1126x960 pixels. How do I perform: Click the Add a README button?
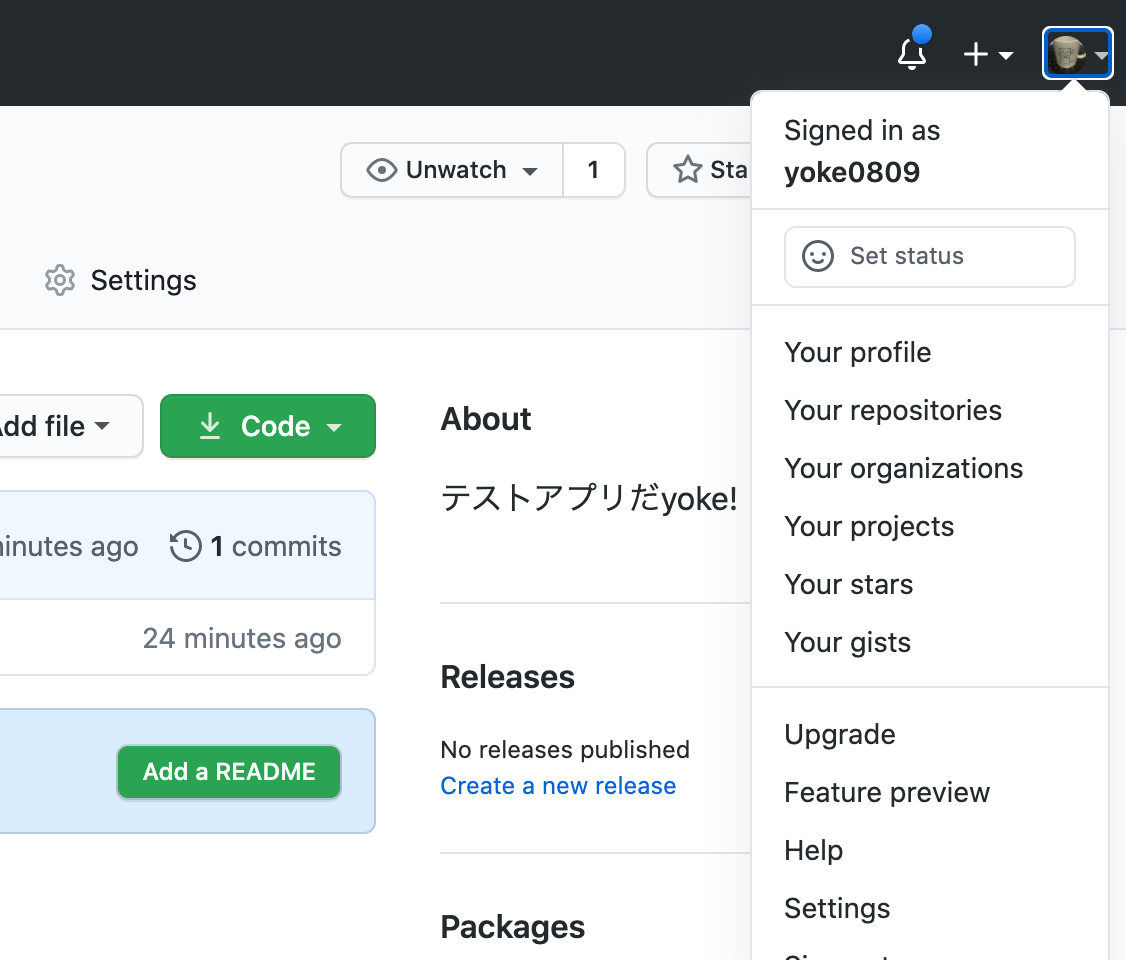click(x=229, y=772)
